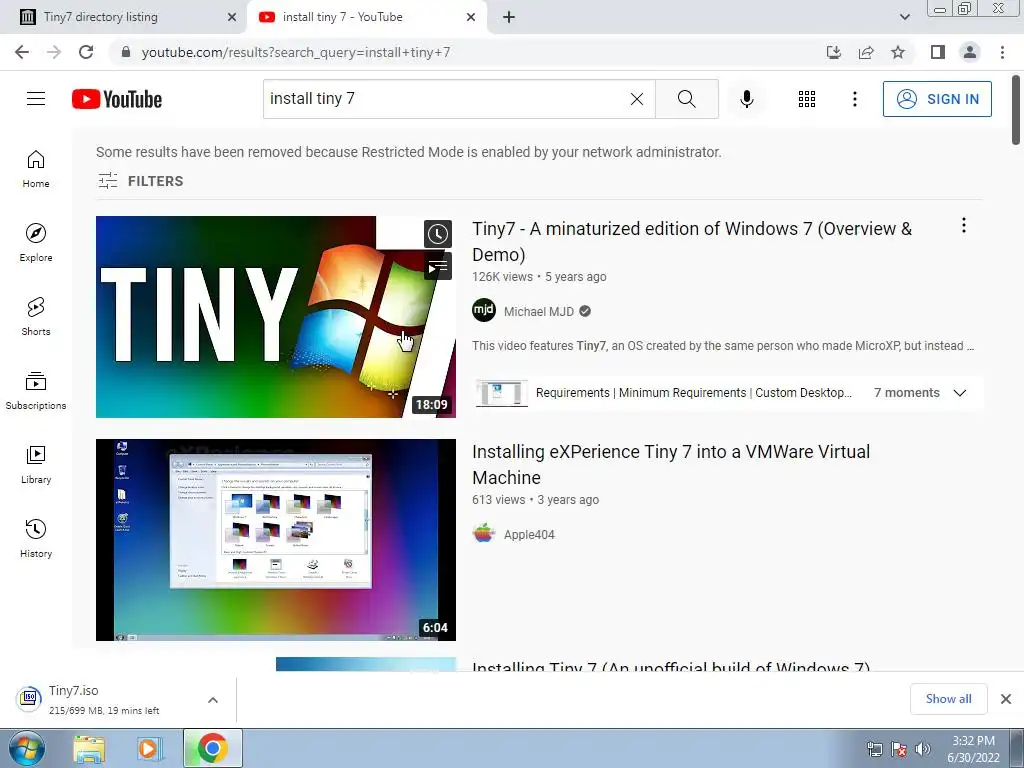View site information lock icon
The width and height of the screenshot is (1024, 768).
tap(126, 52)
